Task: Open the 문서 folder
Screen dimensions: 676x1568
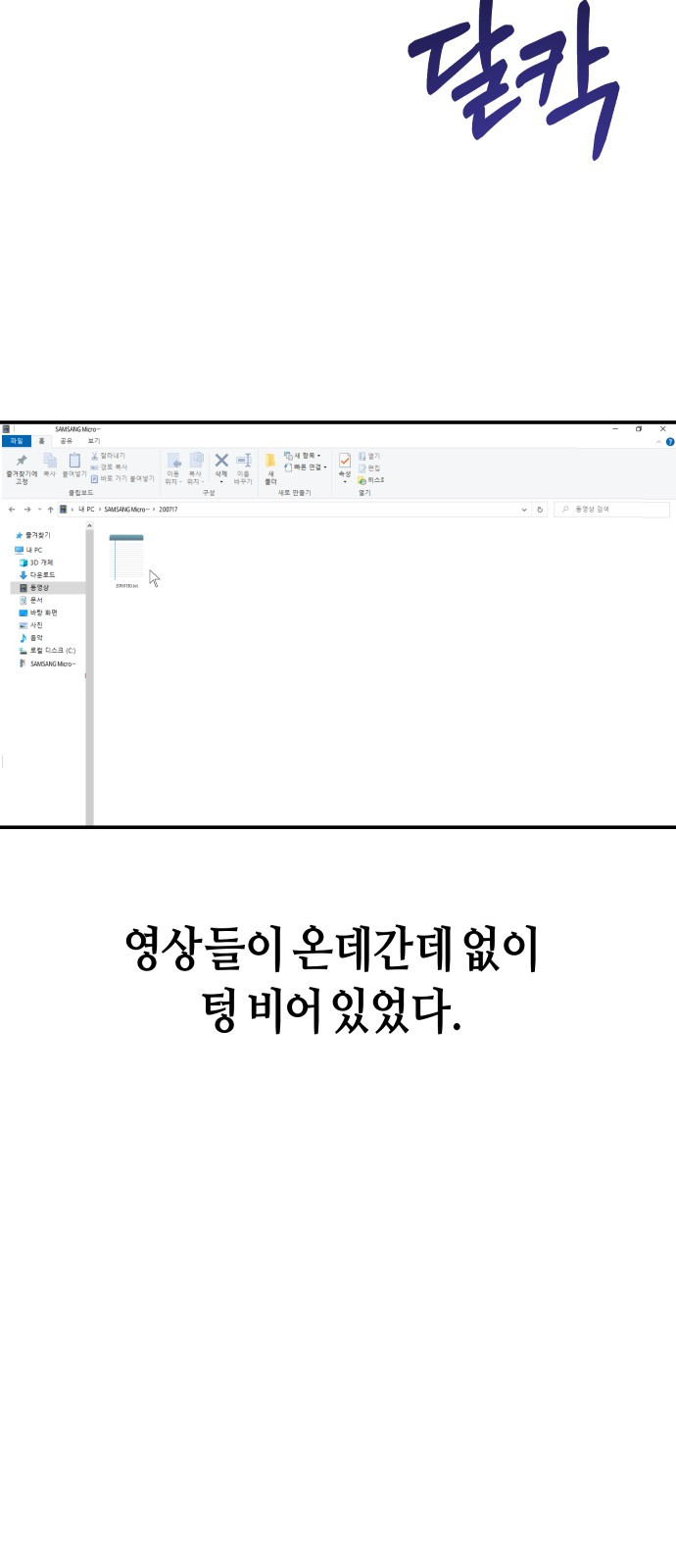Action: click(30, 600)
